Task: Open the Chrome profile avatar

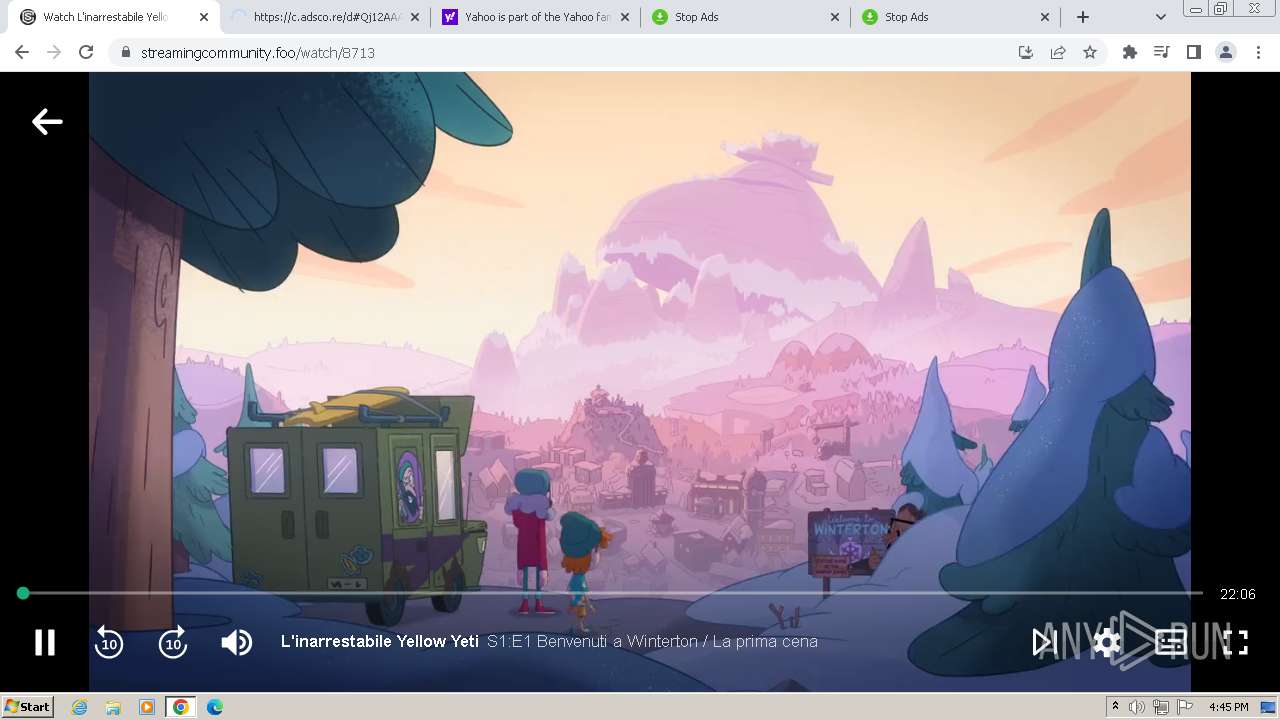Action: click(1226, 52)
